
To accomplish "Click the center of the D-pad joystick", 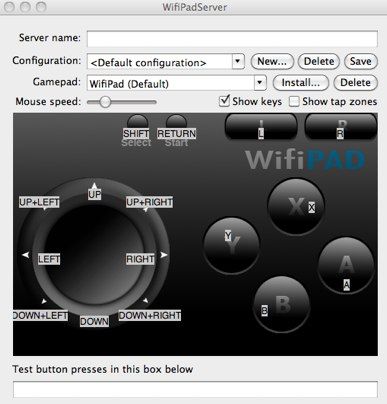I will coord(94,254).
